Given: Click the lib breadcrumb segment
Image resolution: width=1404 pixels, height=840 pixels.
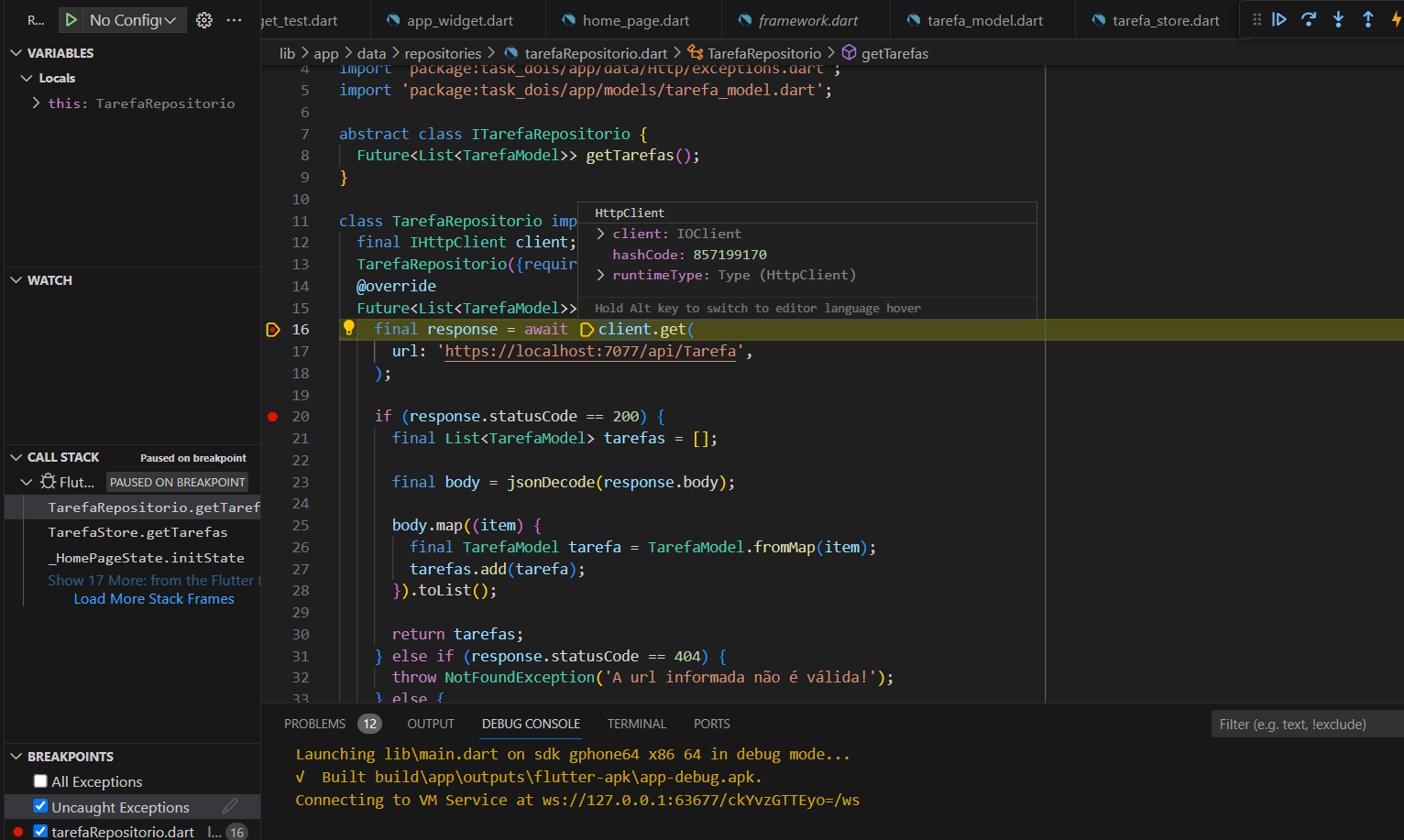Looking at the screenshot, I should coord(287,53).
